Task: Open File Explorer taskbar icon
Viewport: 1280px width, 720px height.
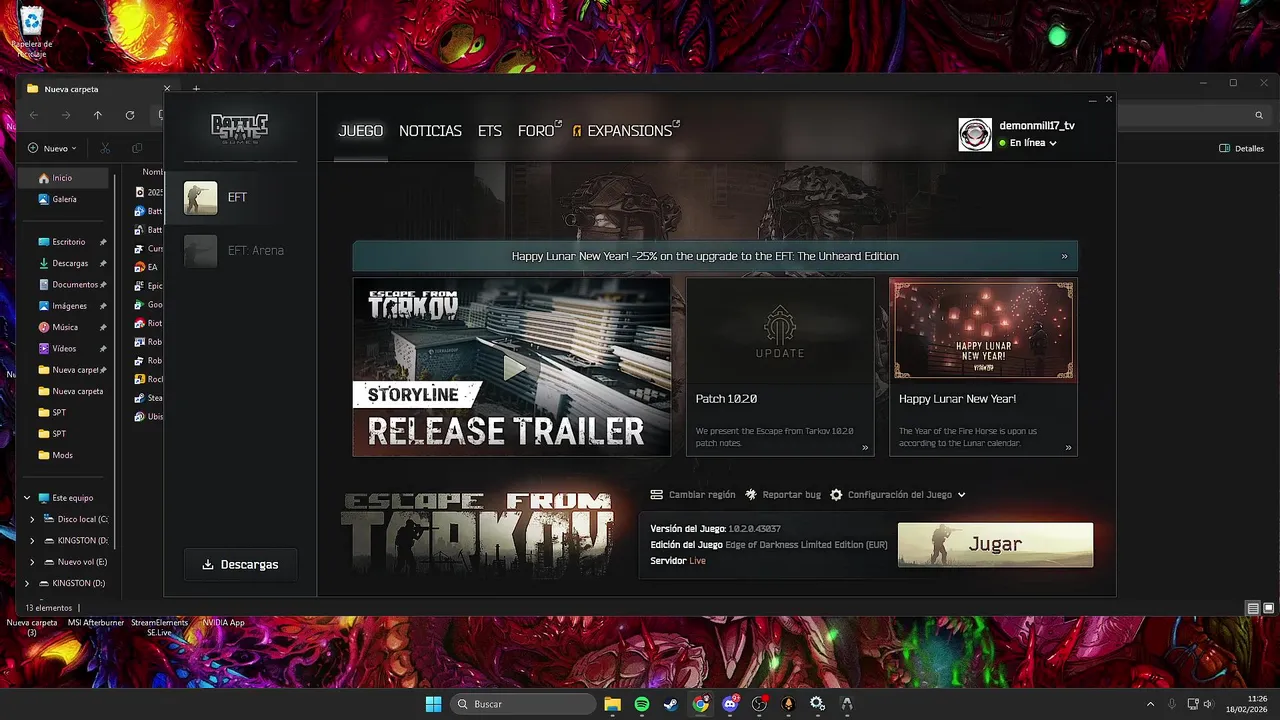Action: (612, 704)
